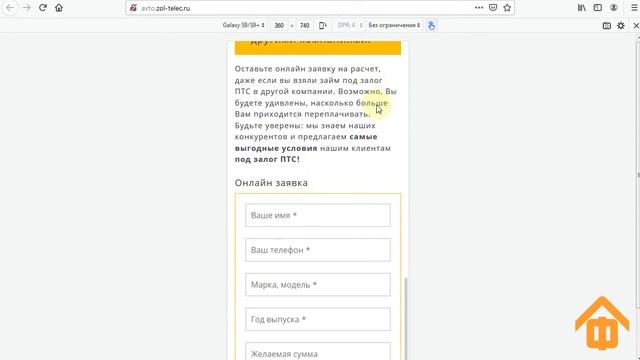Viewport: 640px width, 360px height.
Task: Close responsive design mode
Action: (x=636, y=25)
